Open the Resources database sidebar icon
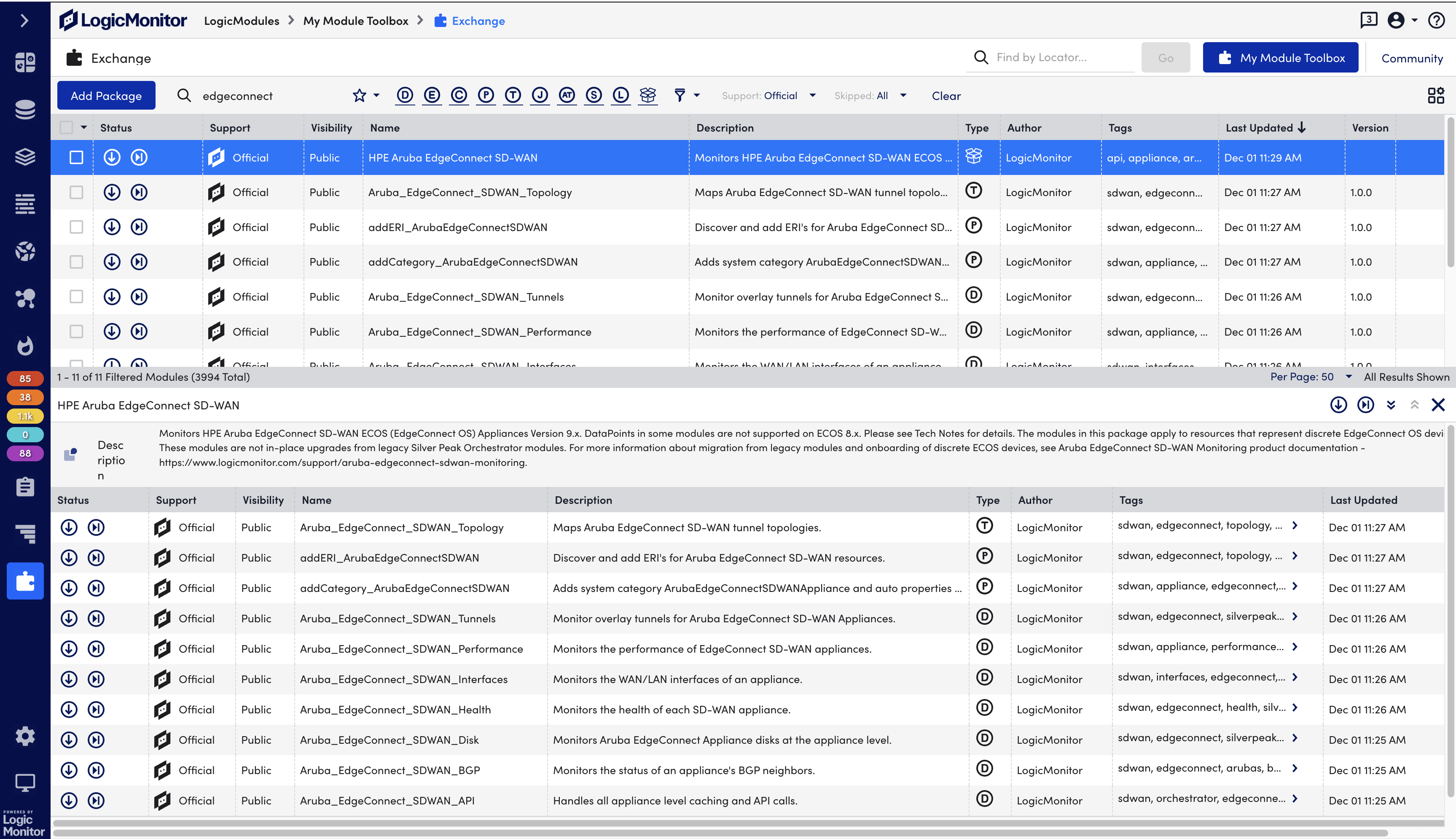This screenshot has width=1456, height=839. 25,110
